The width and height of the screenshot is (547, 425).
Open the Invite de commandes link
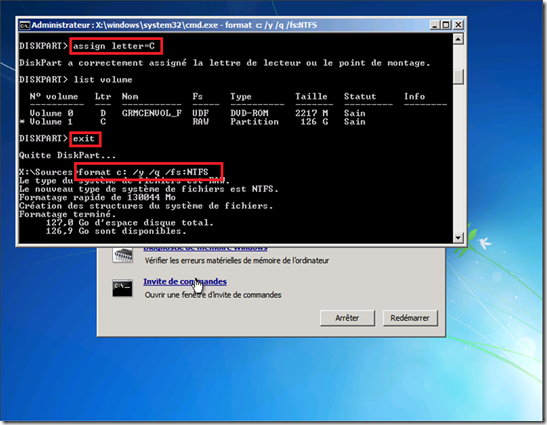click(185, 282)
